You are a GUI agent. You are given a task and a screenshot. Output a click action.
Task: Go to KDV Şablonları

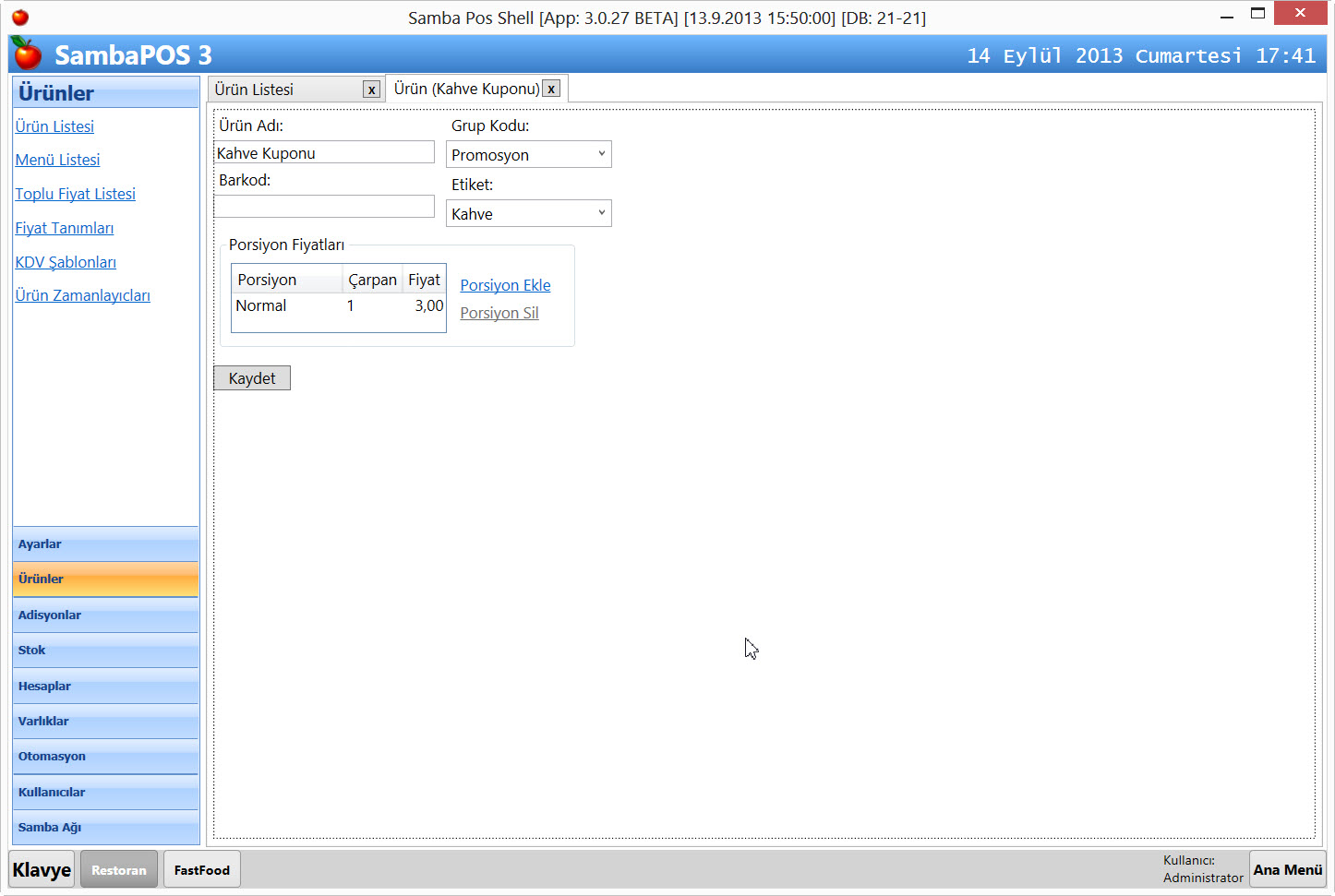(x=66, y=262)
